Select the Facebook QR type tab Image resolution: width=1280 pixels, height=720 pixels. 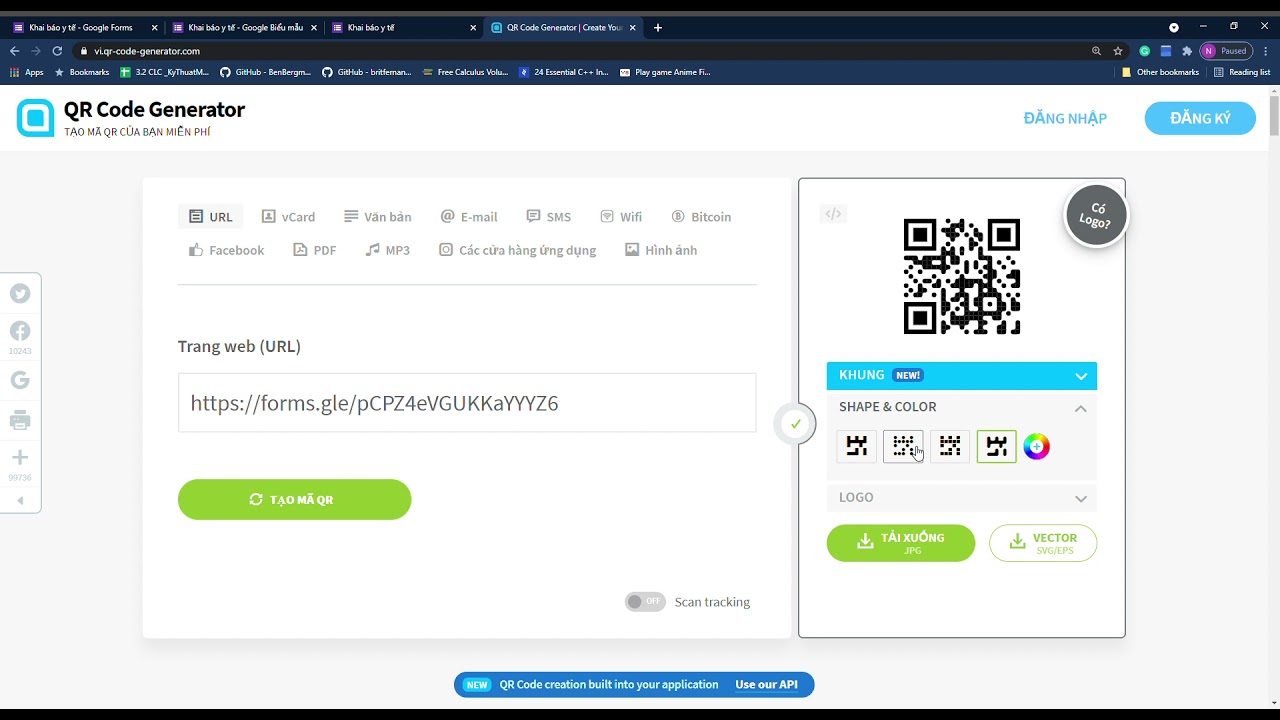[x=226, y=250]
